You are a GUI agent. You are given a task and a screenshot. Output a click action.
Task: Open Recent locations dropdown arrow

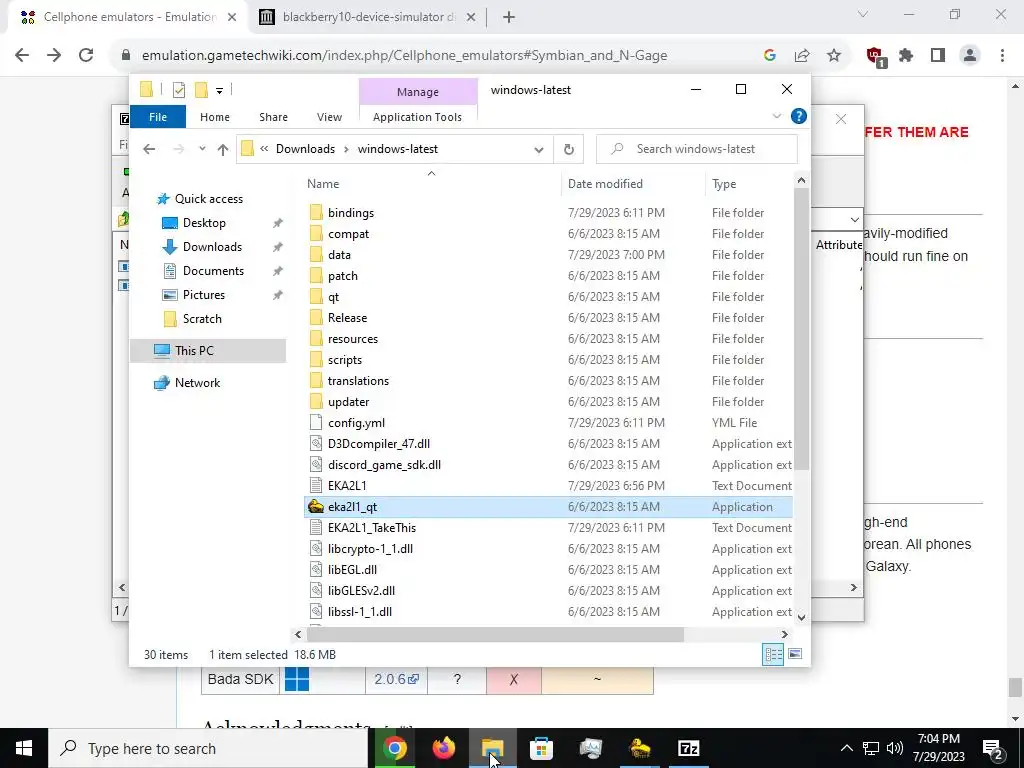[x=202, y=149]
